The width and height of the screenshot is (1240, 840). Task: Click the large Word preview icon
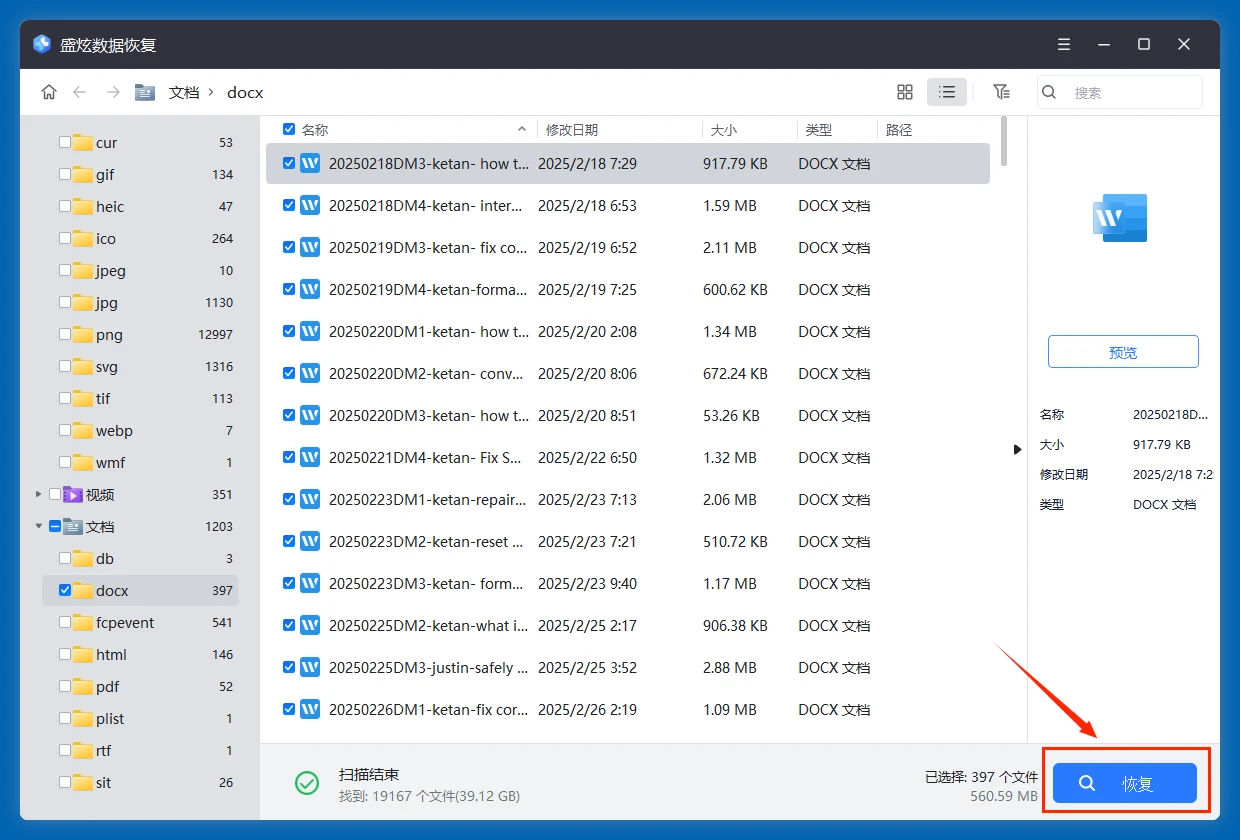pos(1120,218)
